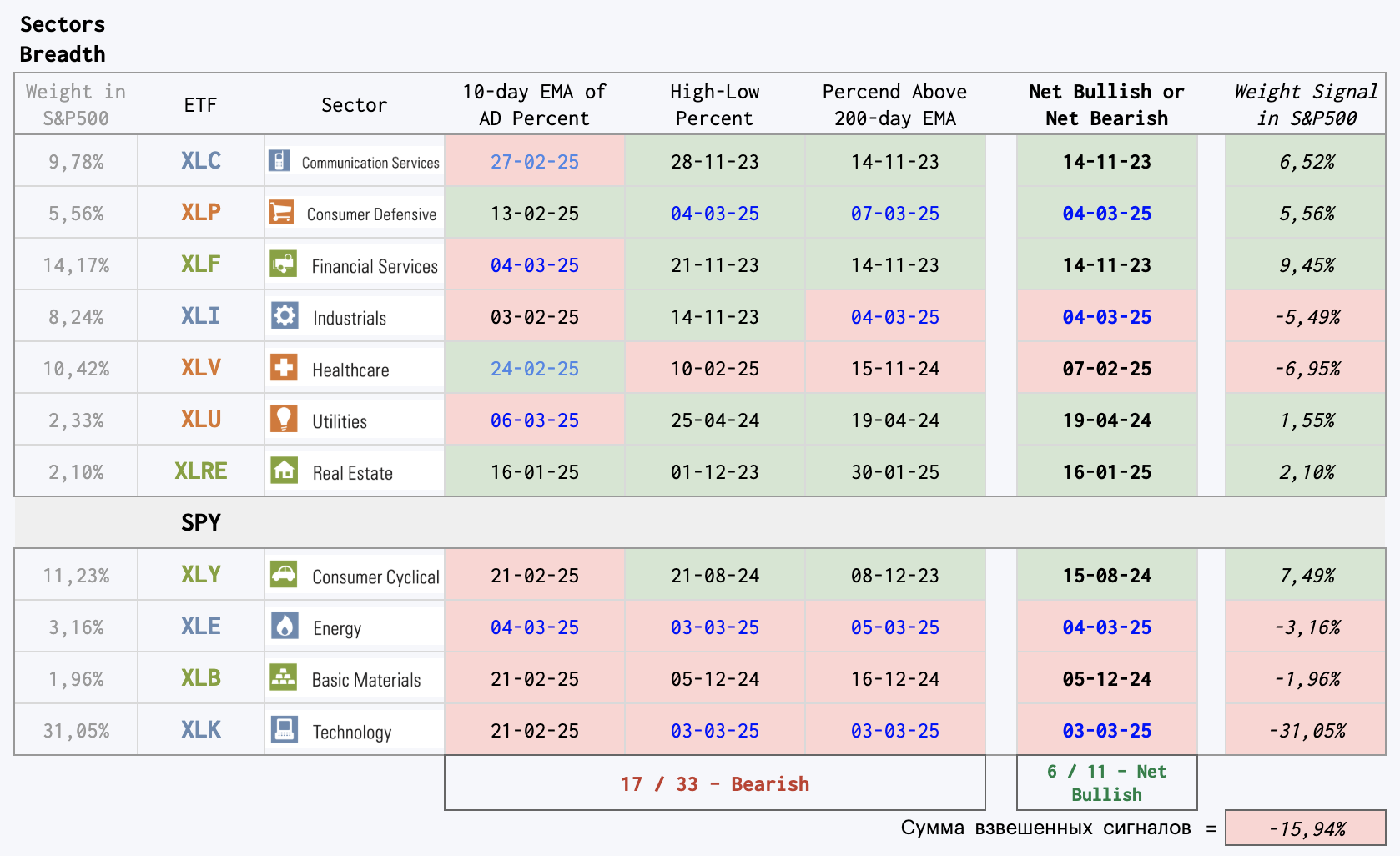Click the Consumer Cyclical car icon

(x=284, y=574)
